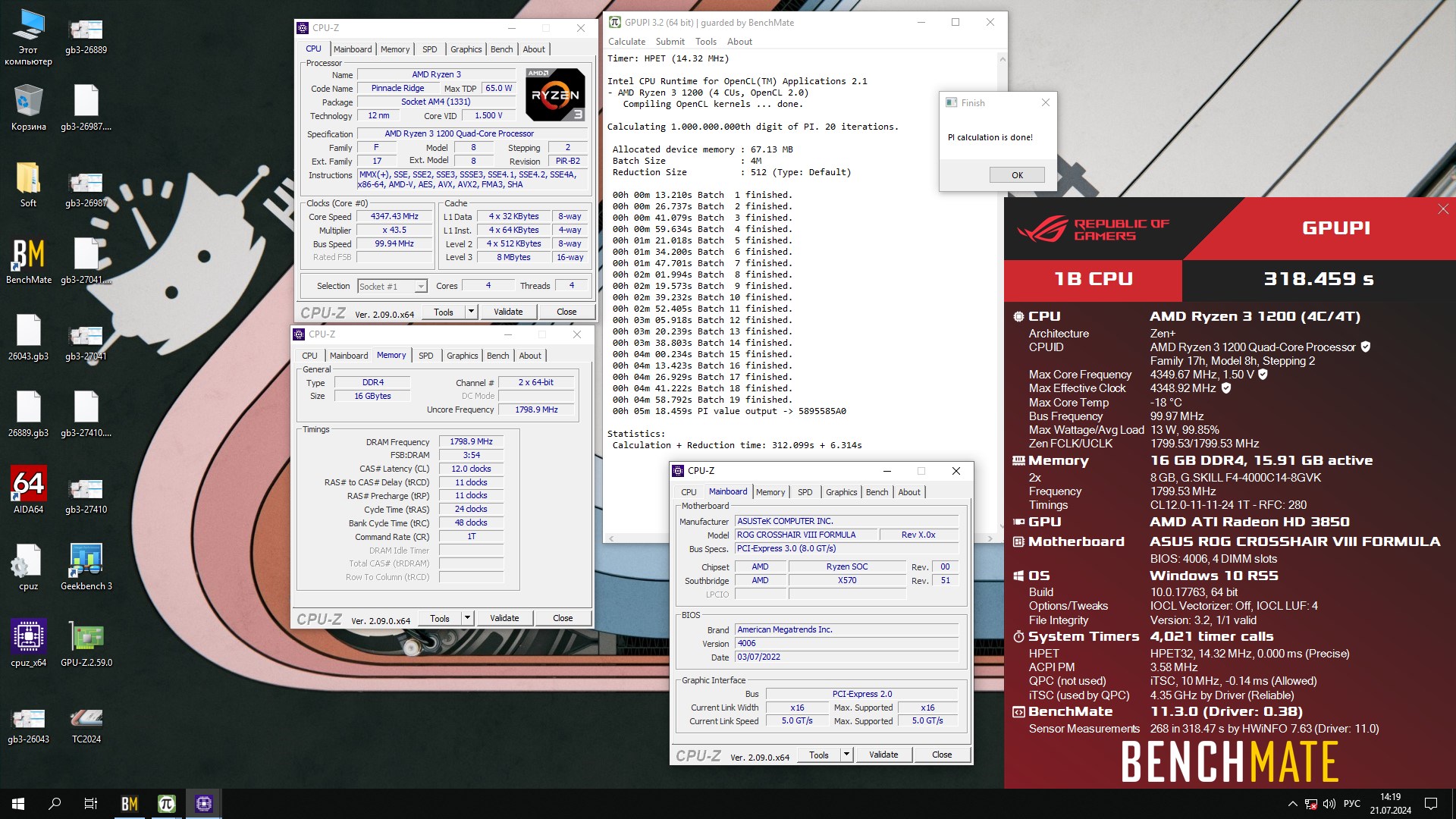Open notification center icon
This screenshot has height=819, width=1456.
1431,804
